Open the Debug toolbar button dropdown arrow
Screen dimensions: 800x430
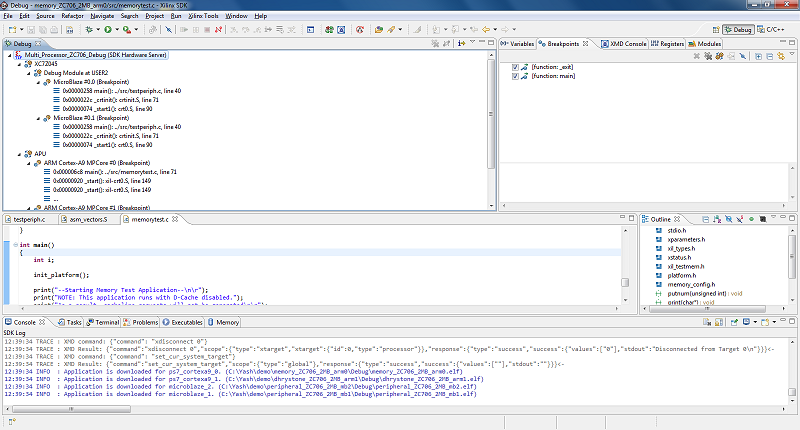click(98, 30)
